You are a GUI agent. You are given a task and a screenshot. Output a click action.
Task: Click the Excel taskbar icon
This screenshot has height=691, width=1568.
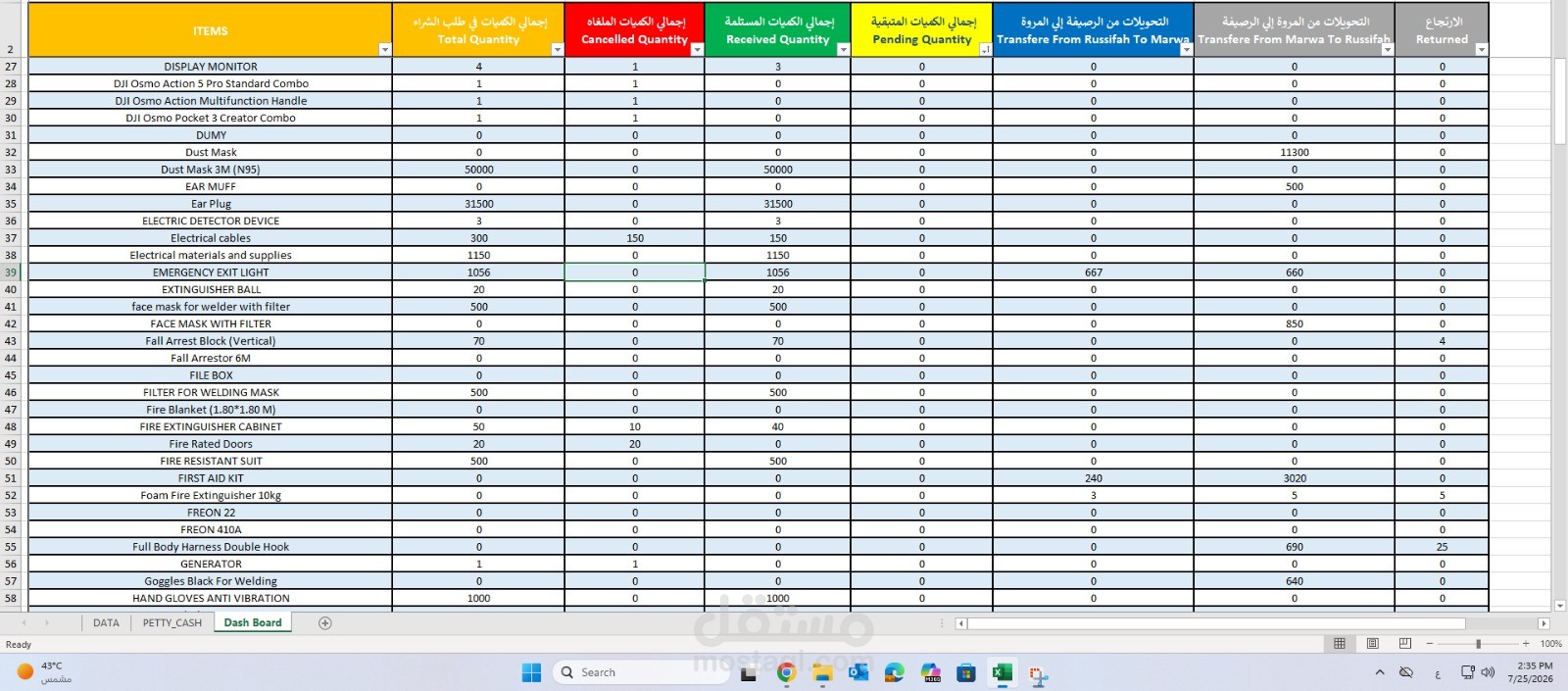(x=1002, y=672)
